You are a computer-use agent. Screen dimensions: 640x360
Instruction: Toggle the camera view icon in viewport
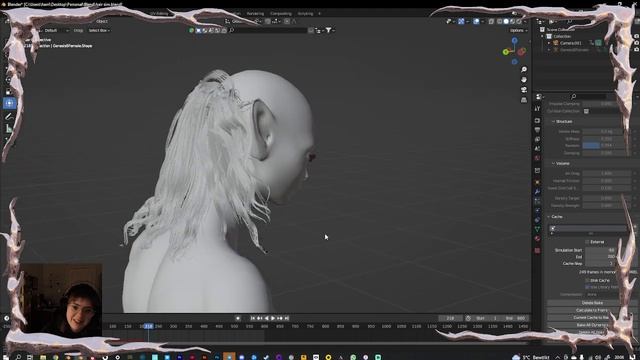pyautogui.click(x=524, y=89)
